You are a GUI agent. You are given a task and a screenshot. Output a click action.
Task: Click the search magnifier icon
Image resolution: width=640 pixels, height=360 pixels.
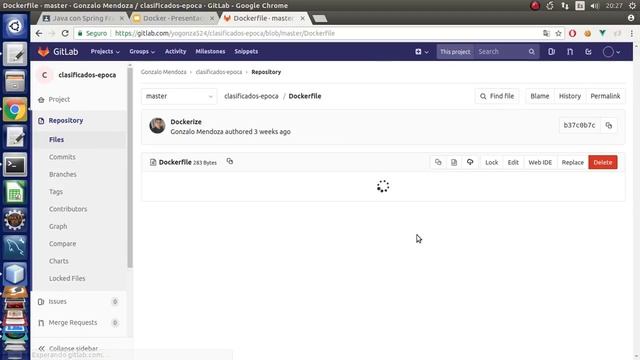(531, 52)
